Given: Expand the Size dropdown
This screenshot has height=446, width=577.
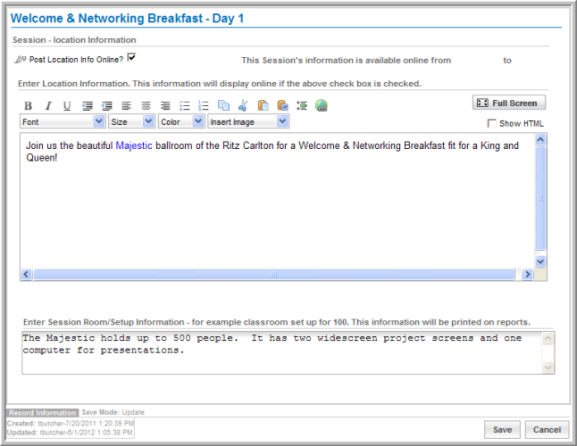Looking at the screenshot, I should point(132,121).
